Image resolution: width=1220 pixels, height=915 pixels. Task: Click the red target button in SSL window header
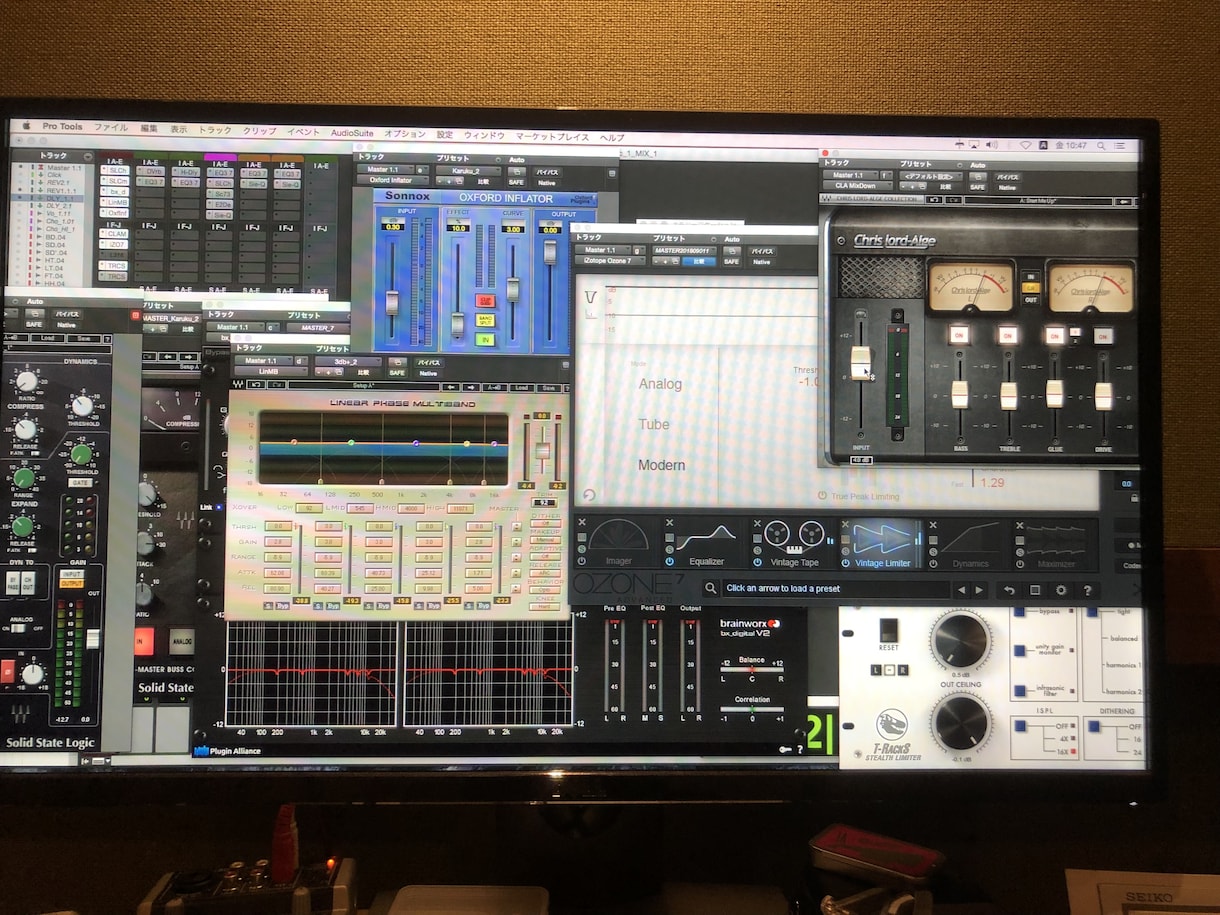[136, 316]
